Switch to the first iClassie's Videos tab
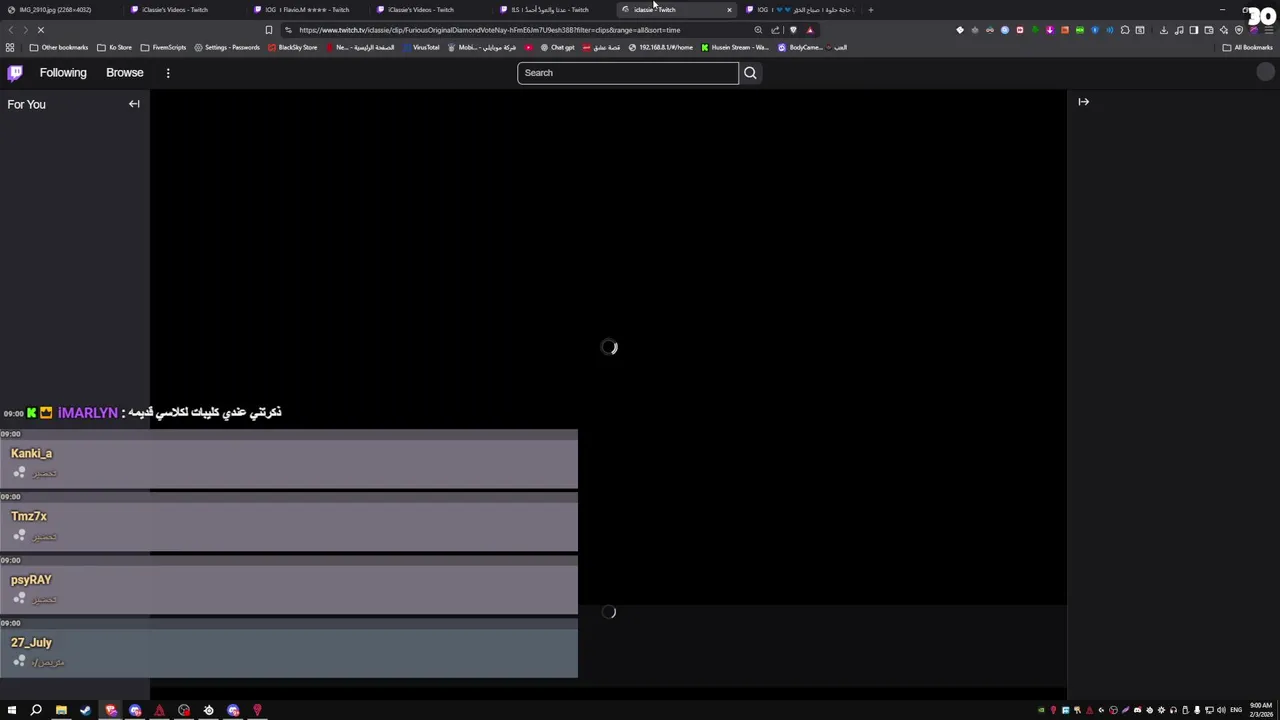The image size is (1280, 720). (x=175, y=10)
